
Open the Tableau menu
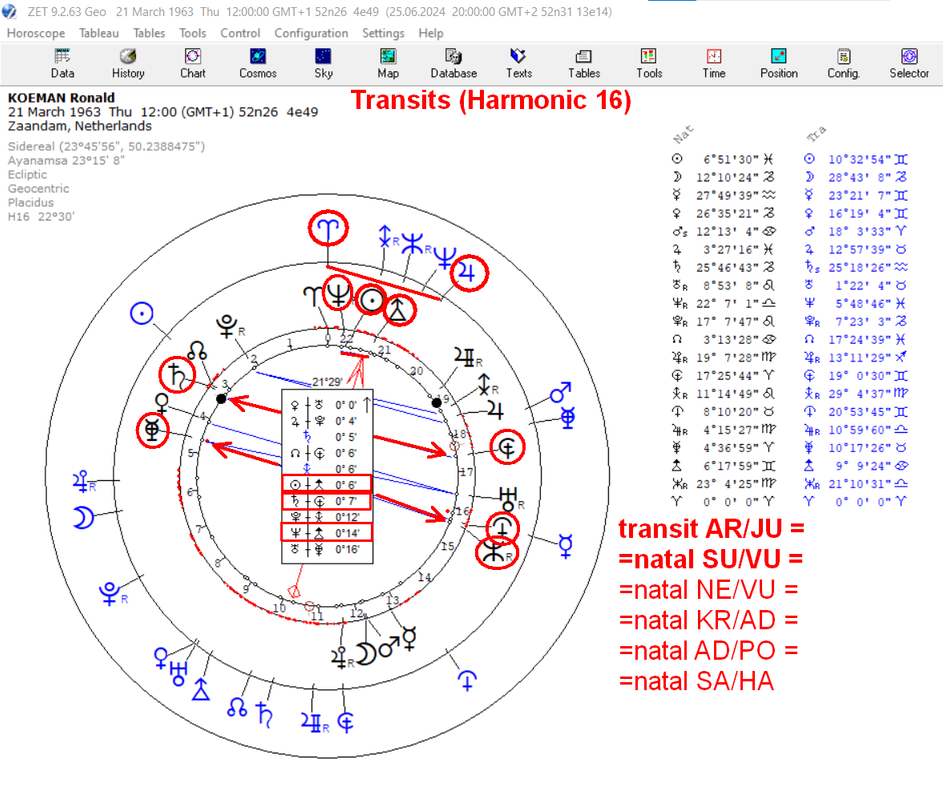click(99, 33)
